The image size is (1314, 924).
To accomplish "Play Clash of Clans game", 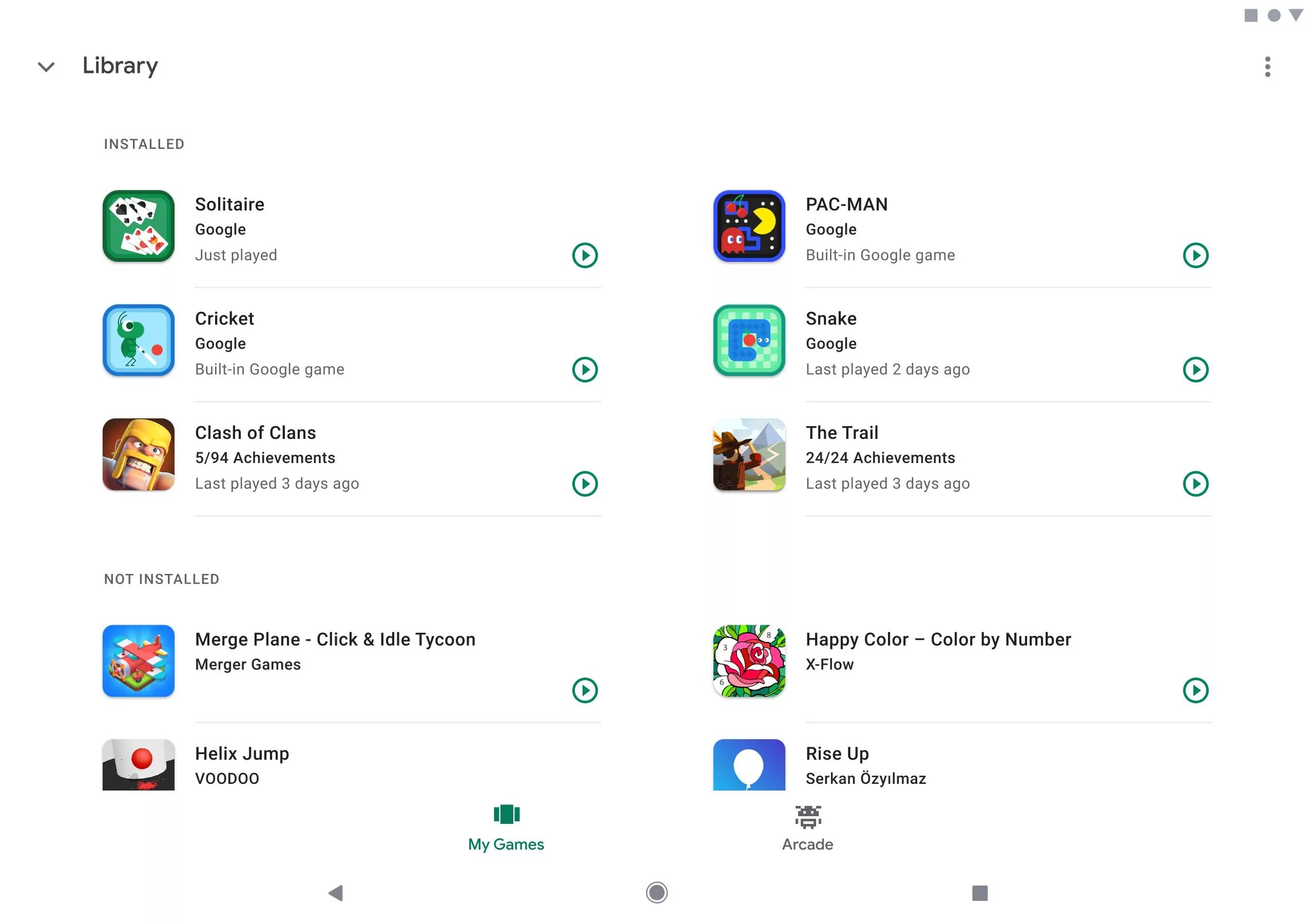I will pos(584,484).
